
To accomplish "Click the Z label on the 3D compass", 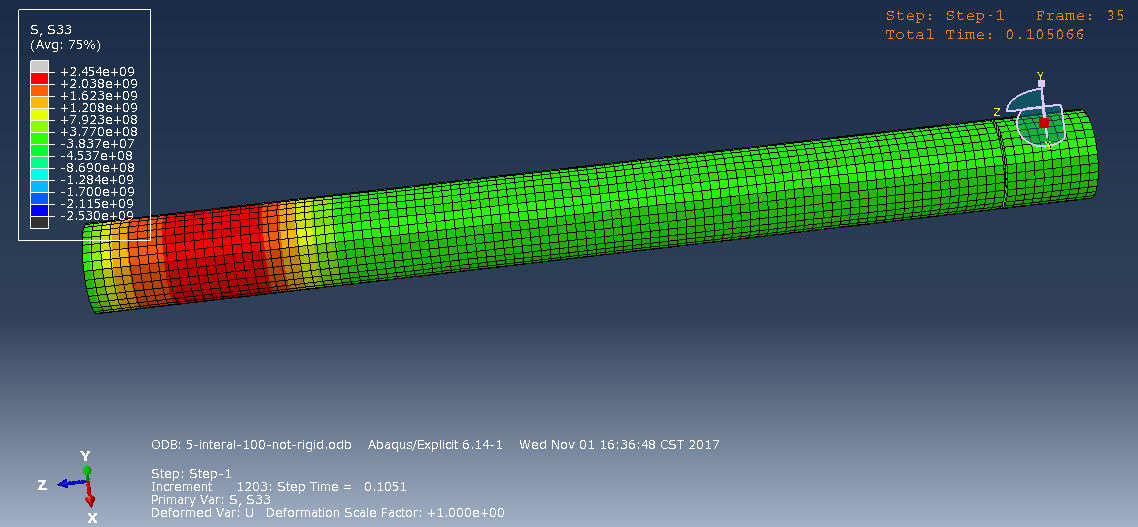I will pos(997,112).
